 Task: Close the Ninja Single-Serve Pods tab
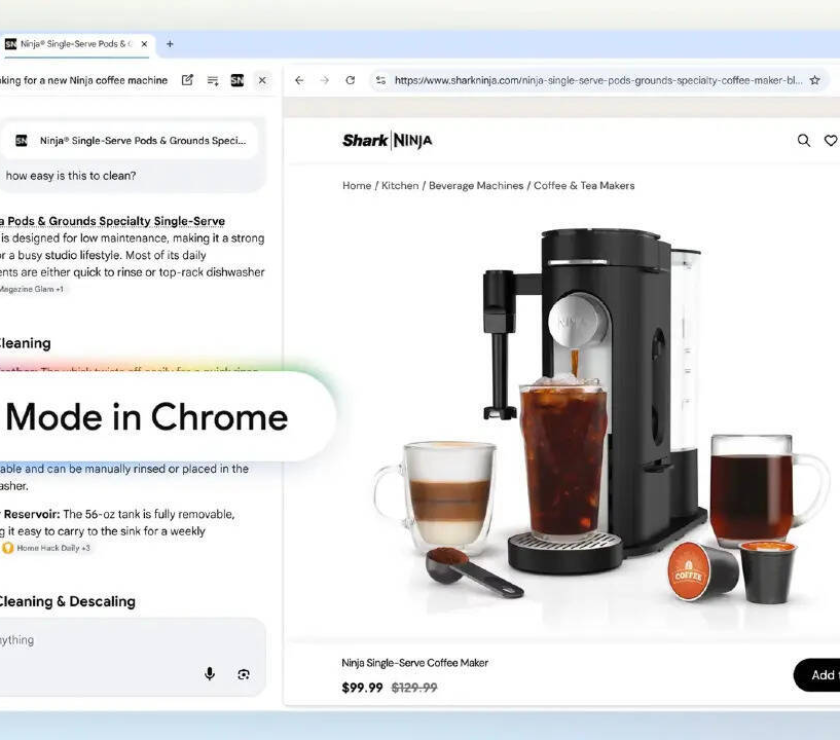tap(144, 44)
